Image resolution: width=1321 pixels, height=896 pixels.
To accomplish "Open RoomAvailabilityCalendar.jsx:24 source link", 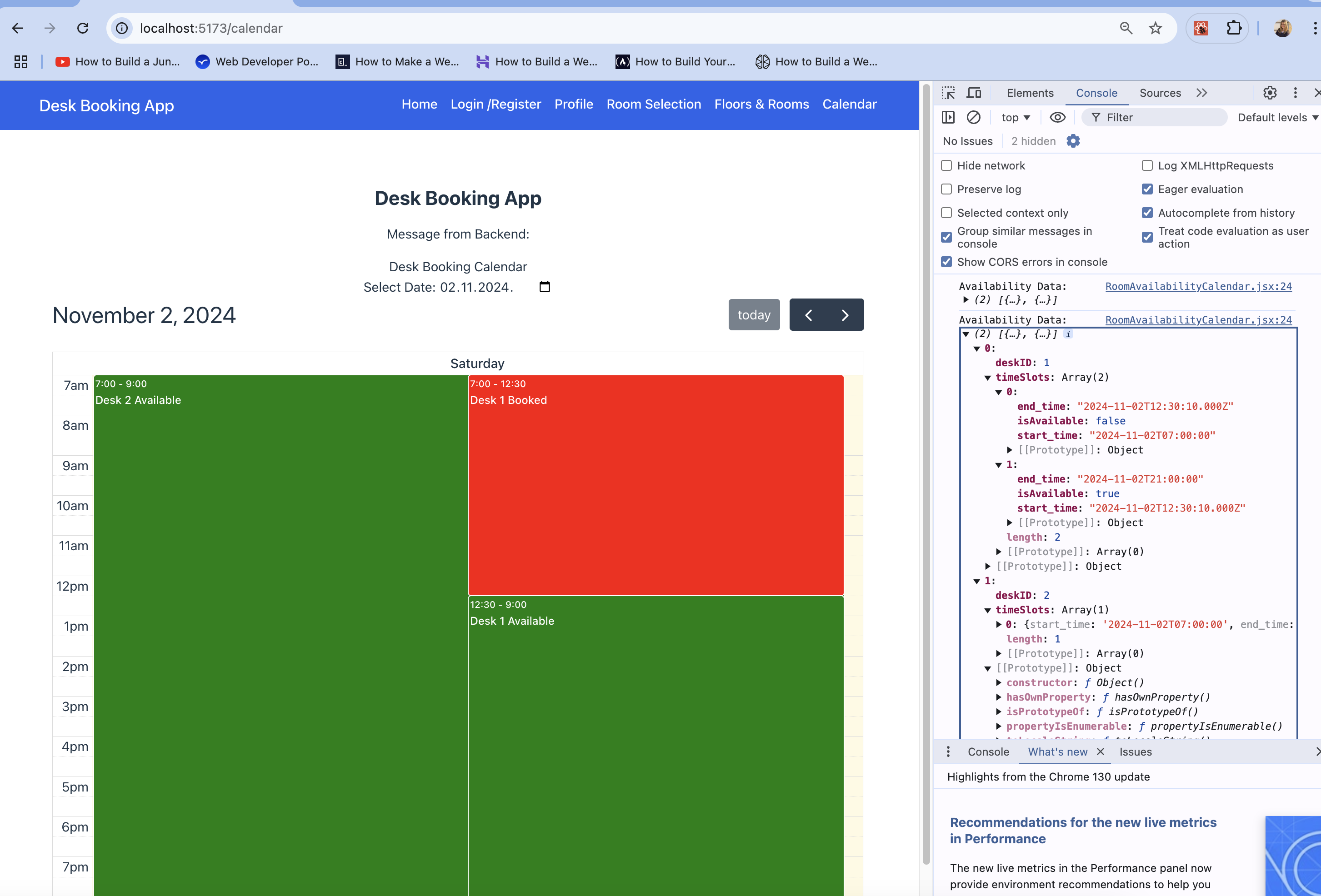I will point(1198,286).
